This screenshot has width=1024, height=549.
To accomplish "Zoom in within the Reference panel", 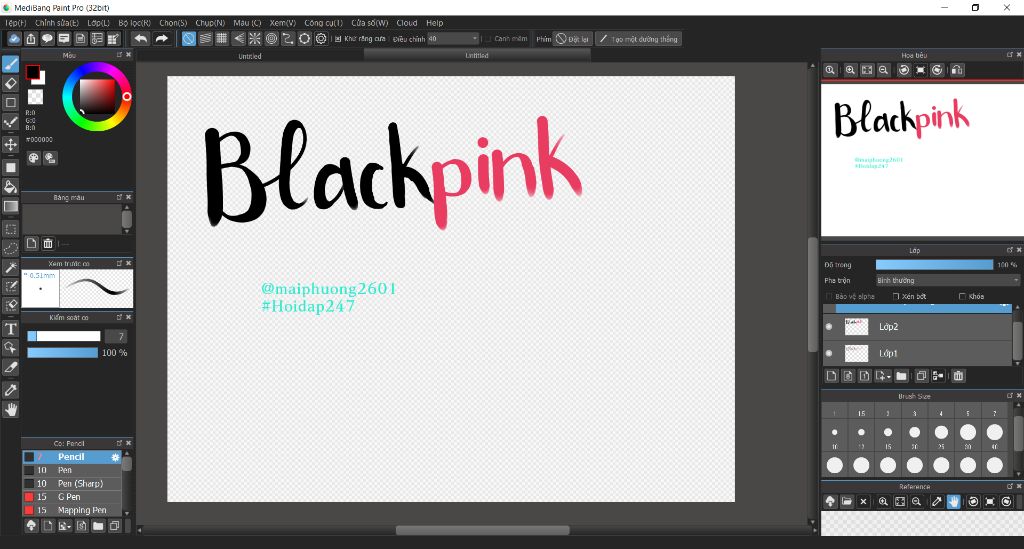I will tap(883, 501).
